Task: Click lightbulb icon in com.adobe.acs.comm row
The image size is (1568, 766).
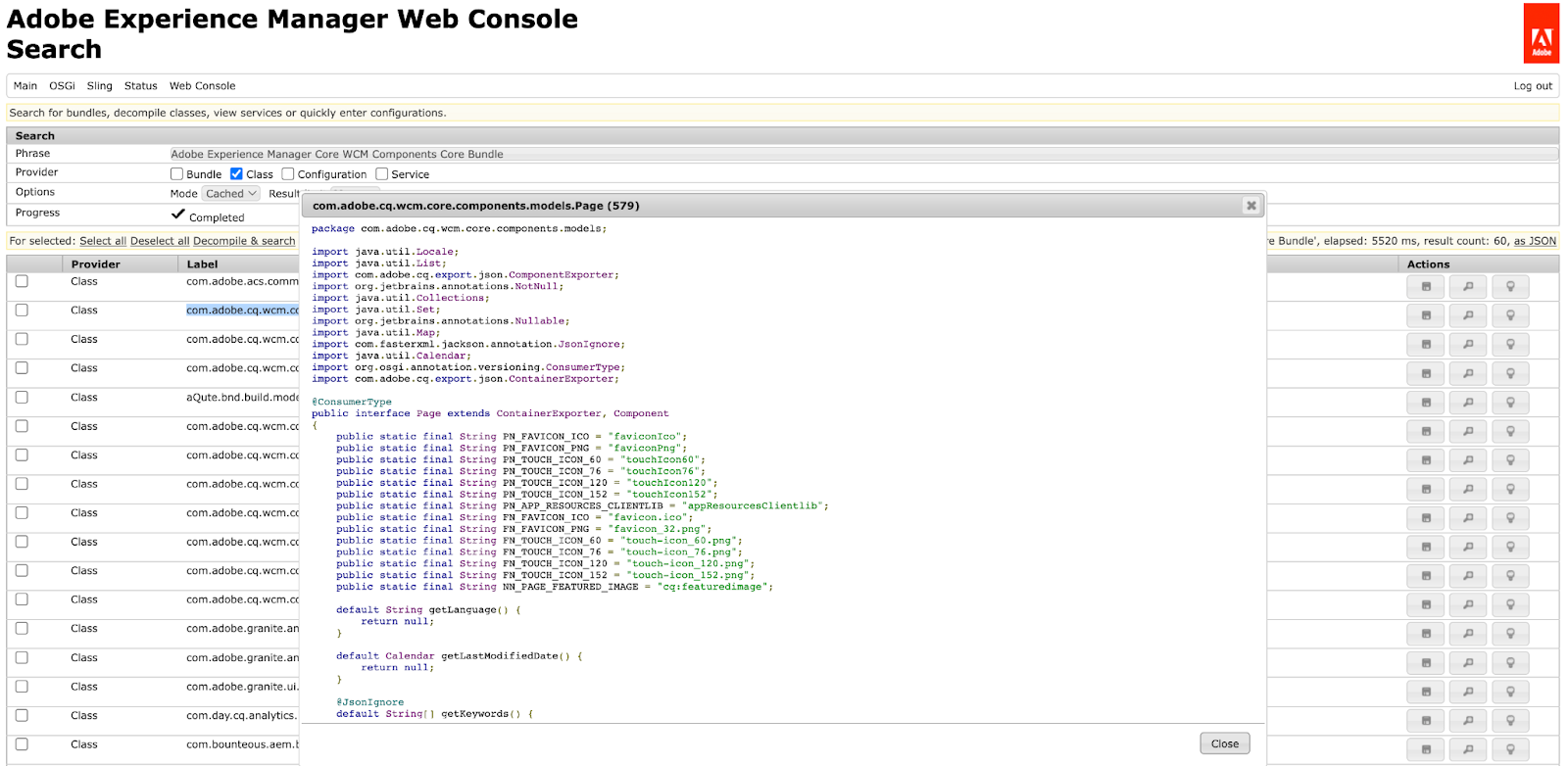Action: tap(1510, 287)
